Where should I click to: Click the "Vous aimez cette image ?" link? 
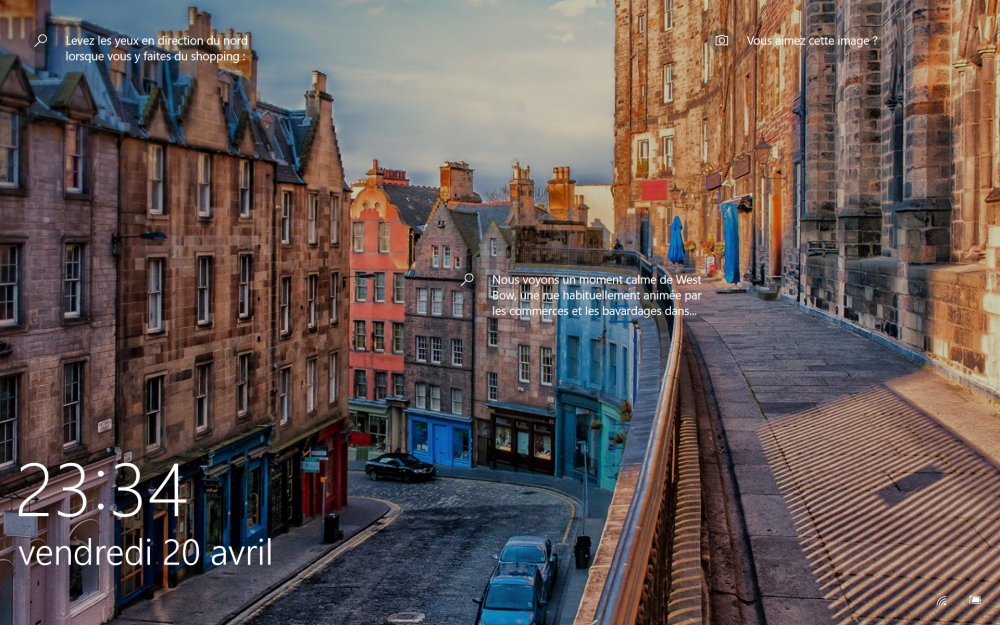[x=812, y=41]
